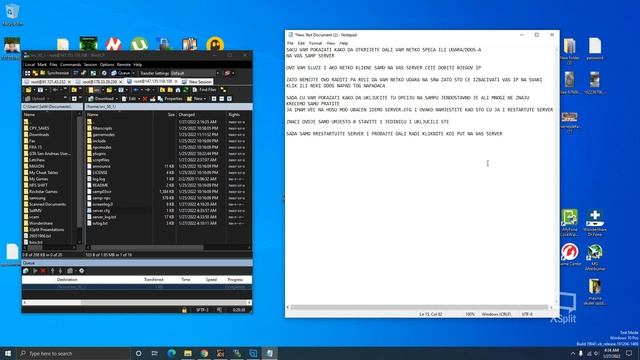
Task: Select the Downloads folder in local panel
Action: [39, 134]
